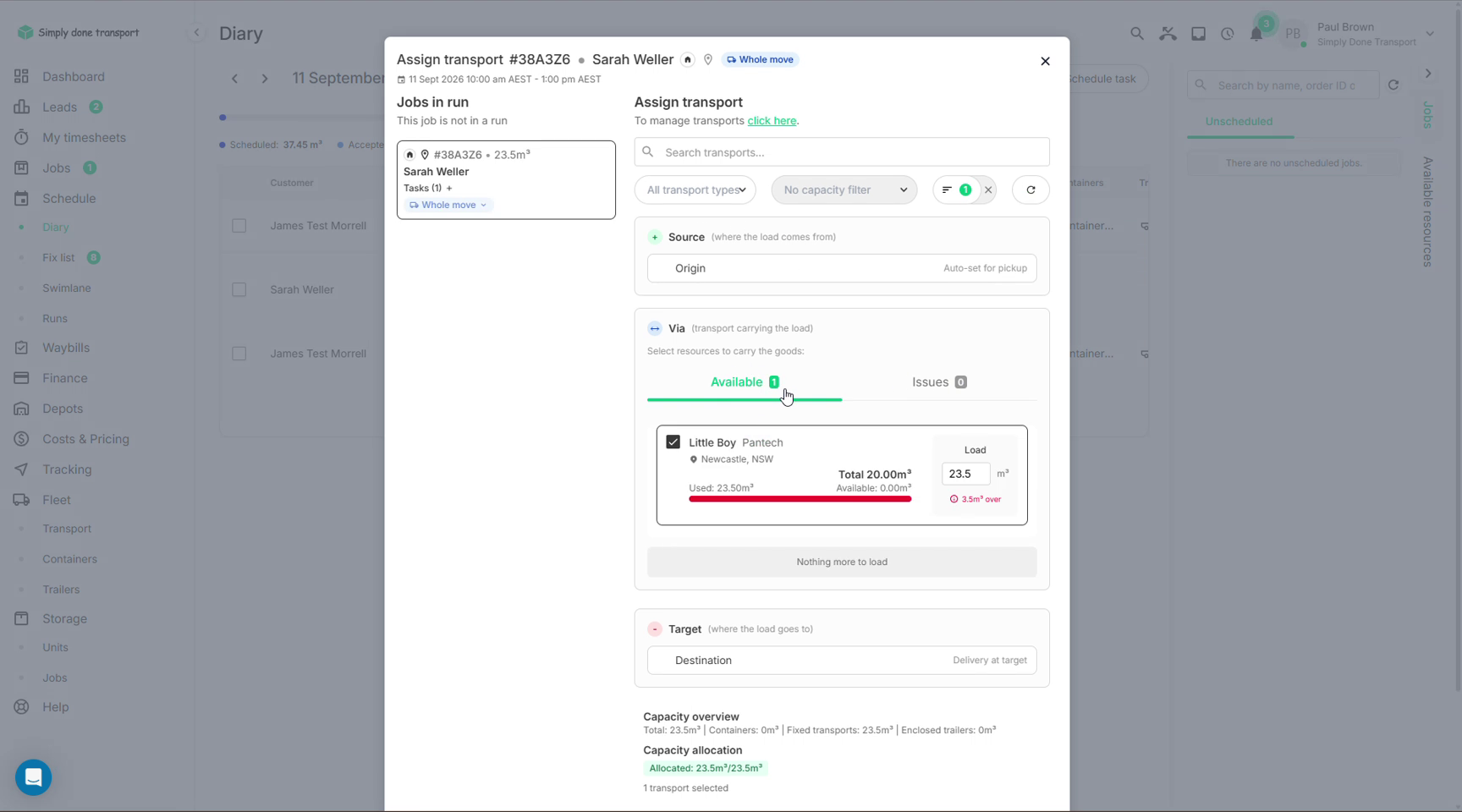Click the Whole move tag in dialog header
This screenshot has width=1462, height=812.
pos(760,59)
